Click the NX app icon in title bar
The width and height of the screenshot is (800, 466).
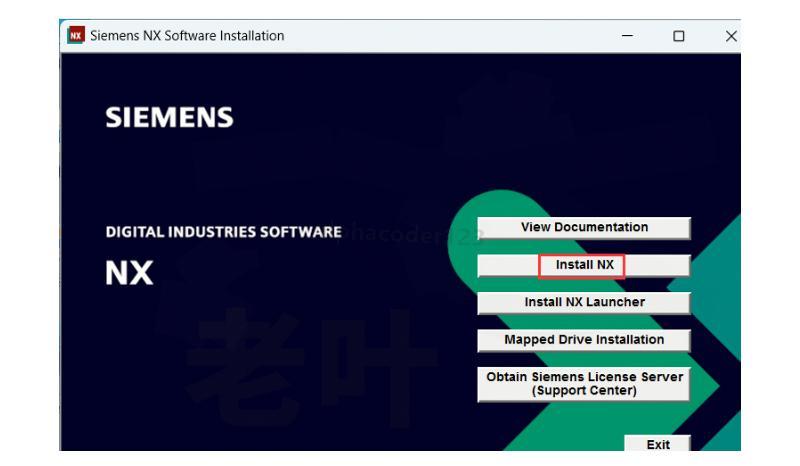76,35
